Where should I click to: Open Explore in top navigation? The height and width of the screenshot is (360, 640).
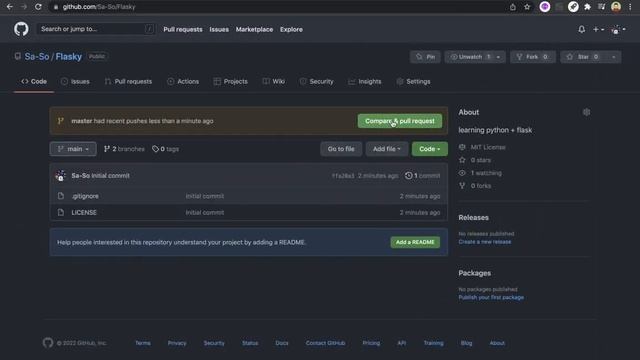tap(291, 29)
